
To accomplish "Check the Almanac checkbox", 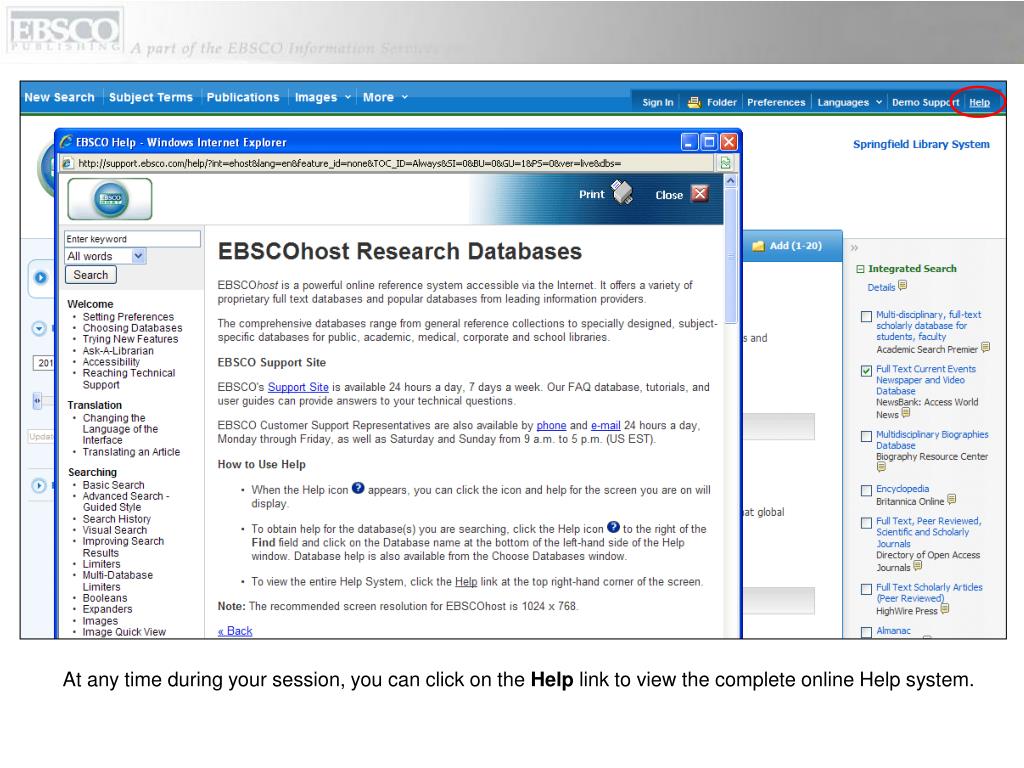I will pos(867,632).
